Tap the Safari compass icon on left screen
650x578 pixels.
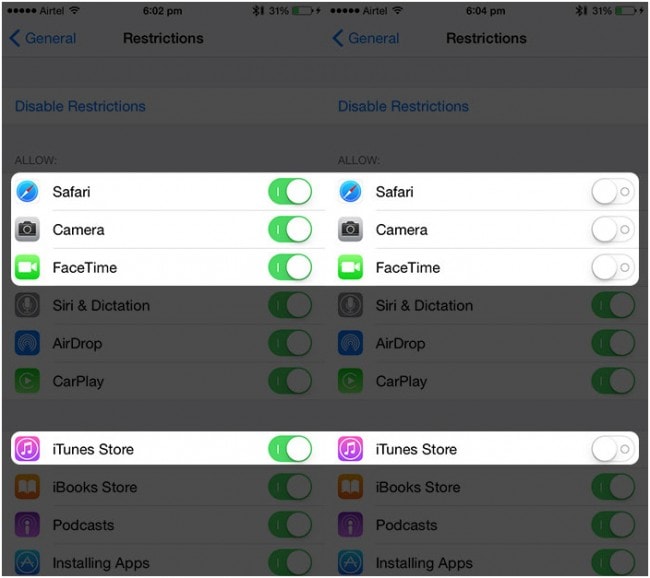click(x=28, y=192)
